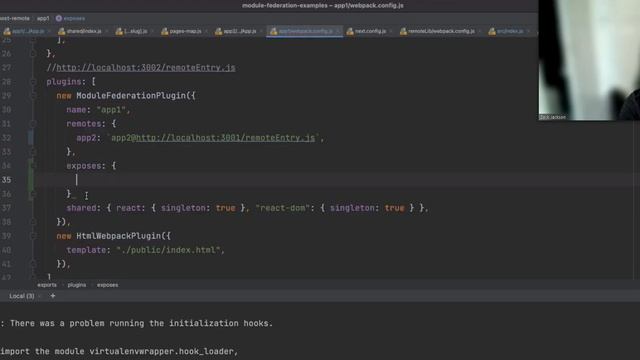Viewport: 640px width, 360px height.
Task: Close the app1/webpack.config.js tab
Action: [338, 31]
